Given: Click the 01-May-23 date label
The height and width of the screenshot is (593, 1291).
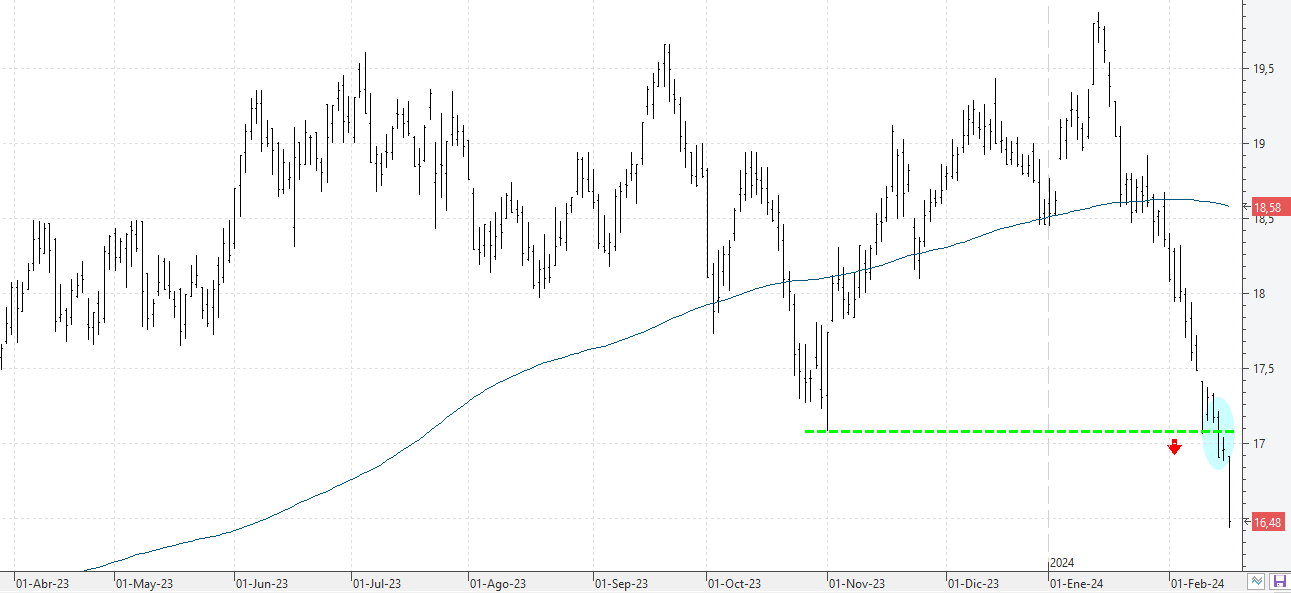Looking at the screenshot, I should pos(144,583).
